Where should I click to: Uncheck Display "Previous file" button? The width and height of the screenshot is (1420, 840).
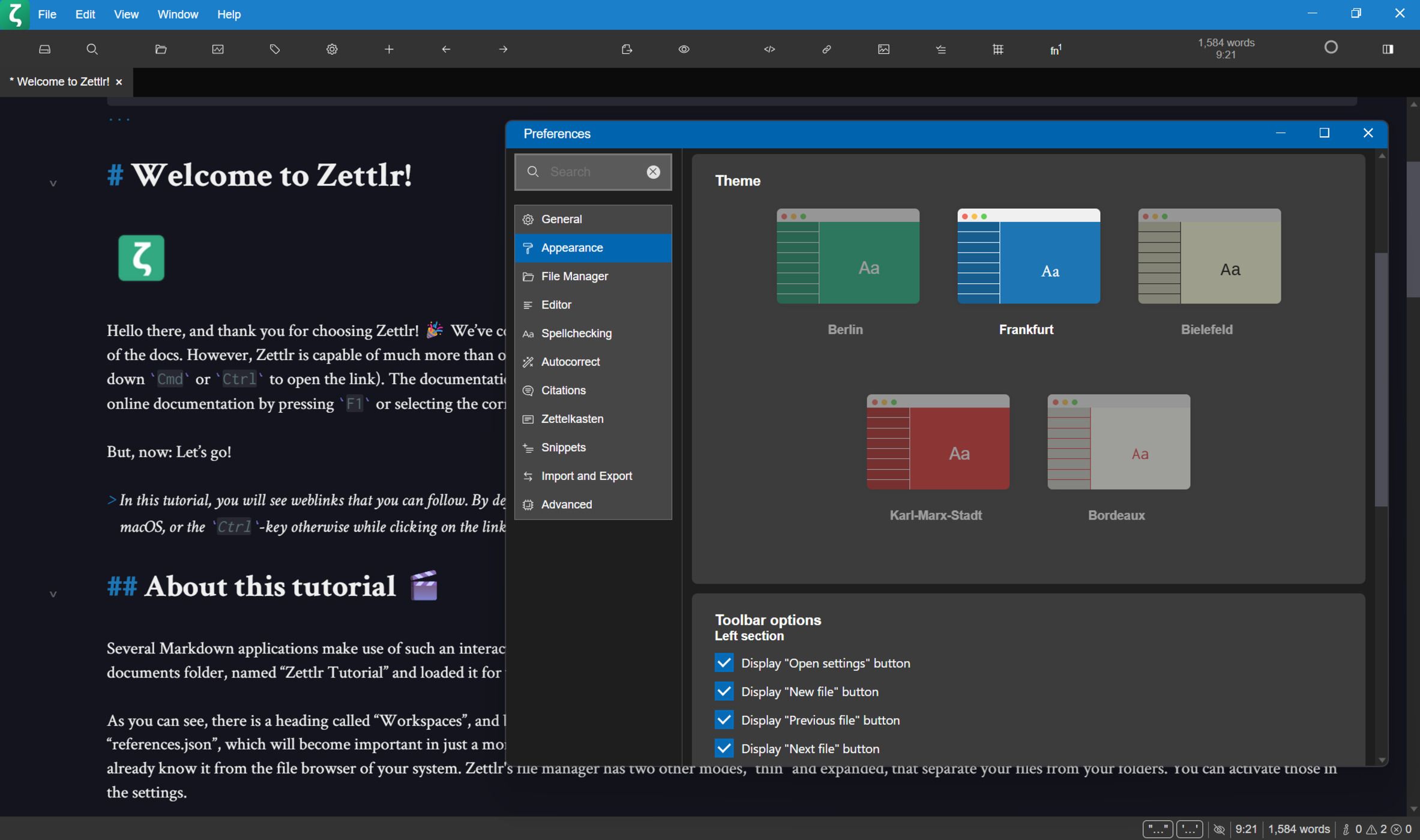pos(724,719)
